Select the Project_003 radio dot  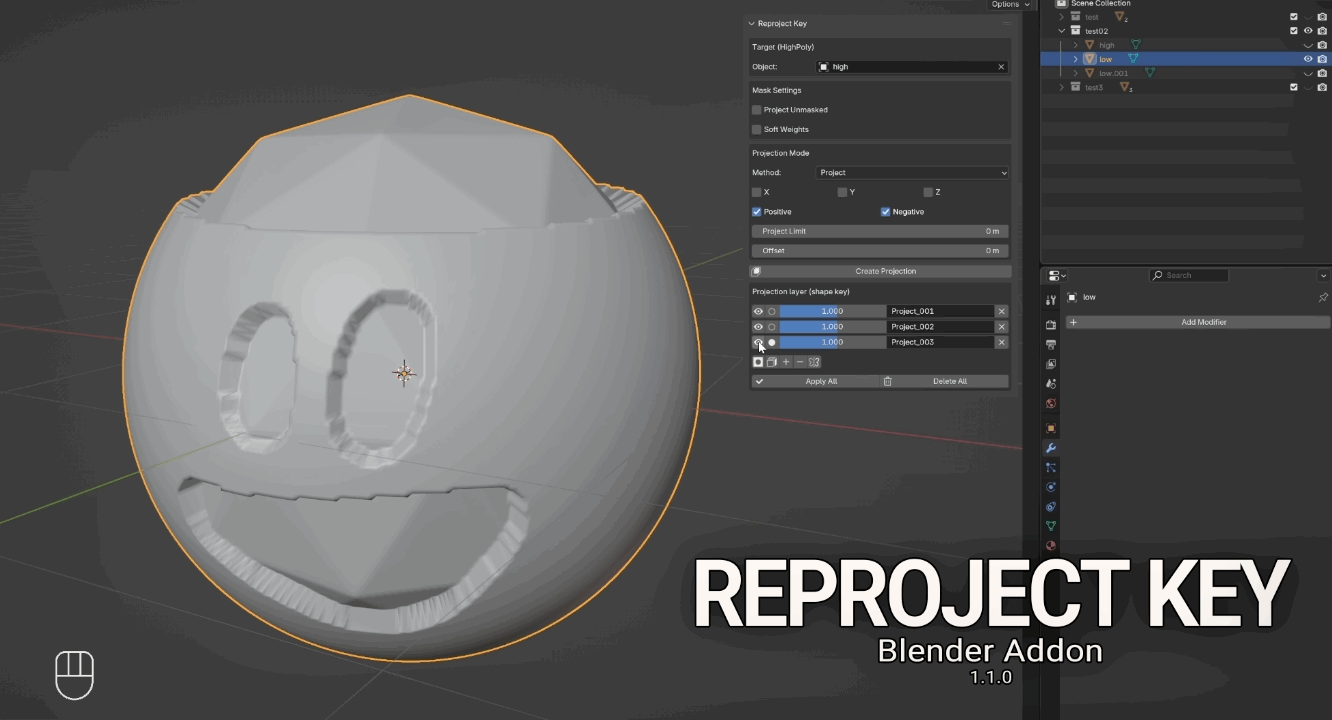coord(771,342)
